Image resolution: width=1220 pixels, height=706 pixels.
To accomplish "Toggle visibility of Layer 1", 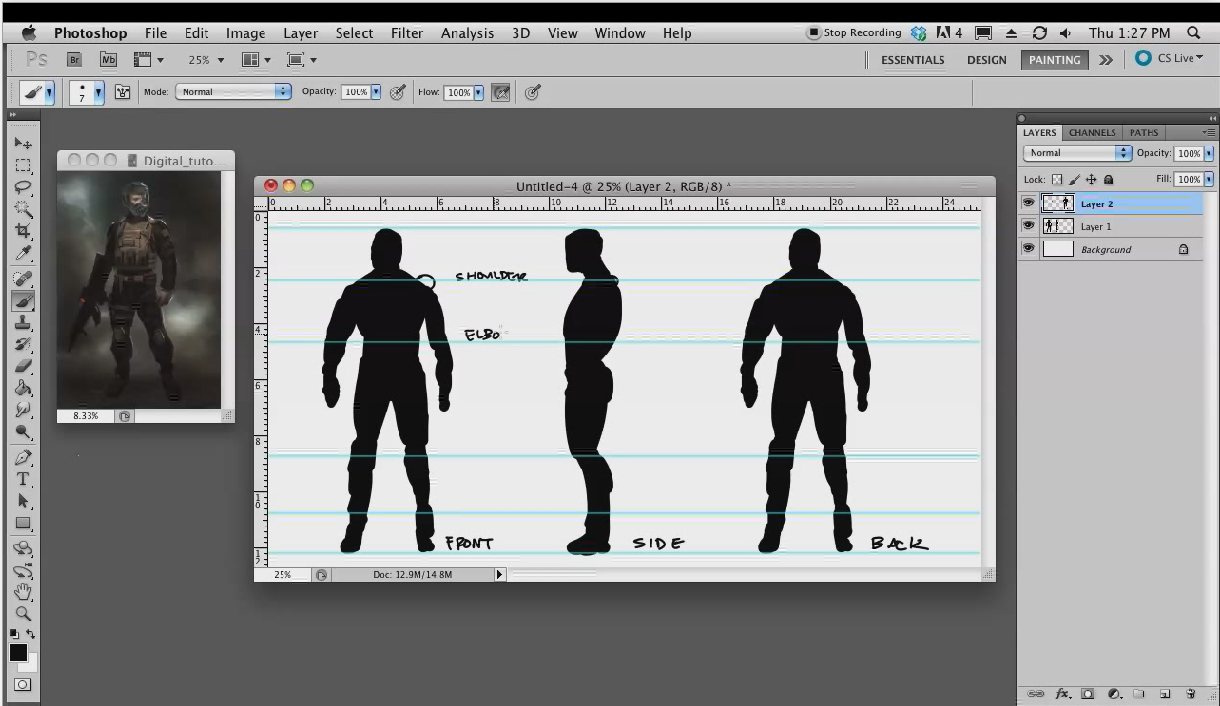I will (x=1028, y=226).
